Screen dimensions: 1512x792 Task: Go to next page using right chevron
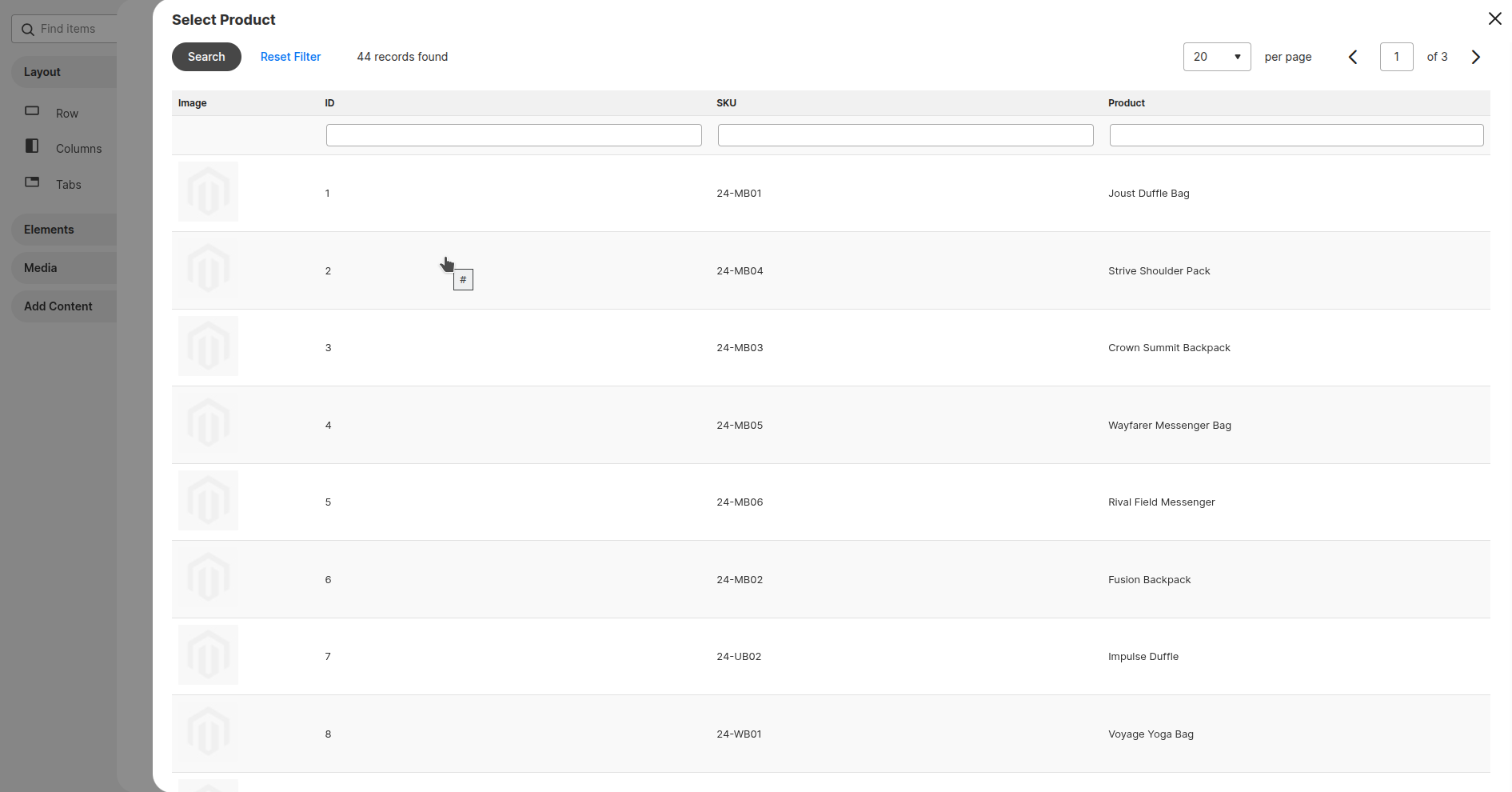1475,57
